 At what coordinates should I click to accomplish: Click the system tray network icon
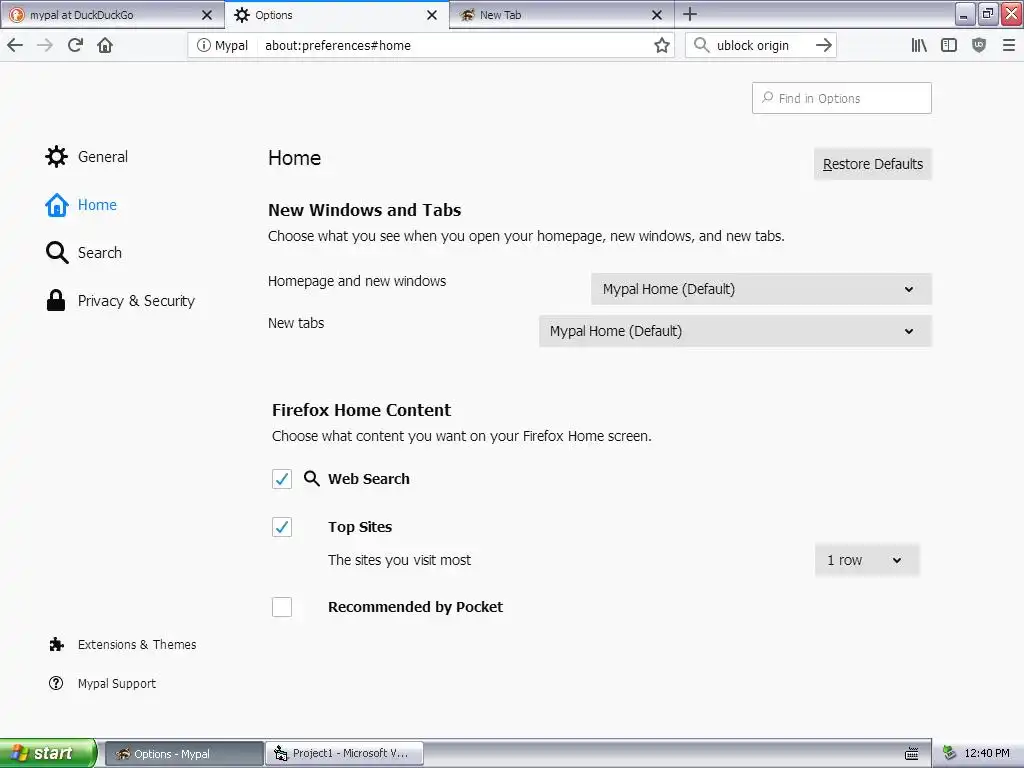pyautogui.click(x=950, y=754)
